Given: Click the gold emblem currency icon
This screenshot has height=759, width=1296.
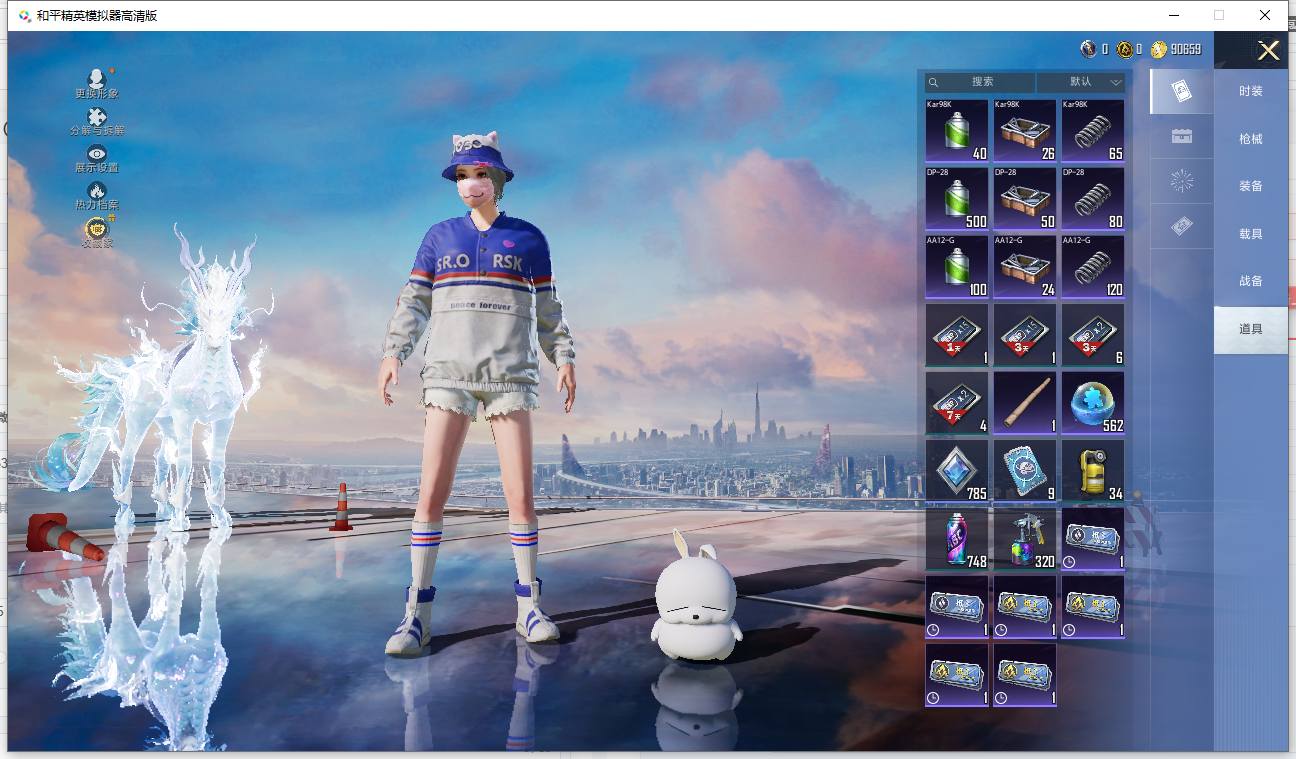Looking at the screenshot, I should (x=1124, y=49).
